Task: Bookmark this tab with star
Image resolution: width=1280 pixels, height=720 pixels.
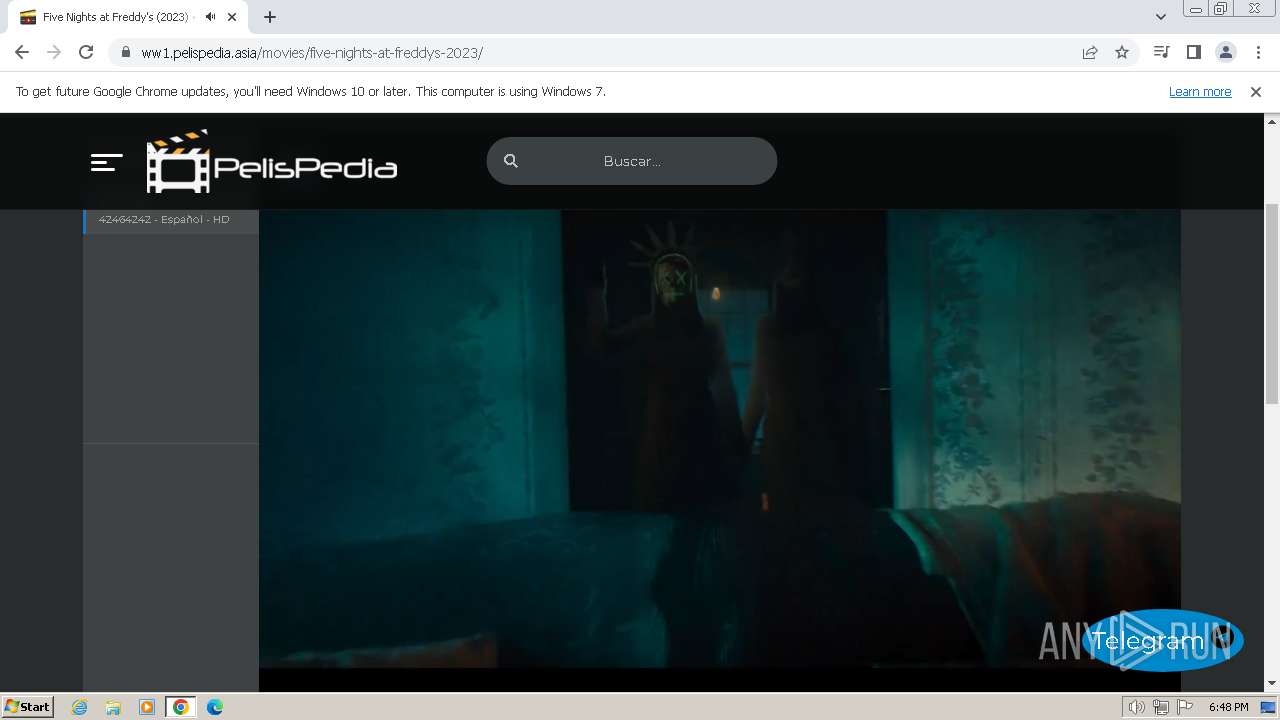Action: point(1122,52)
